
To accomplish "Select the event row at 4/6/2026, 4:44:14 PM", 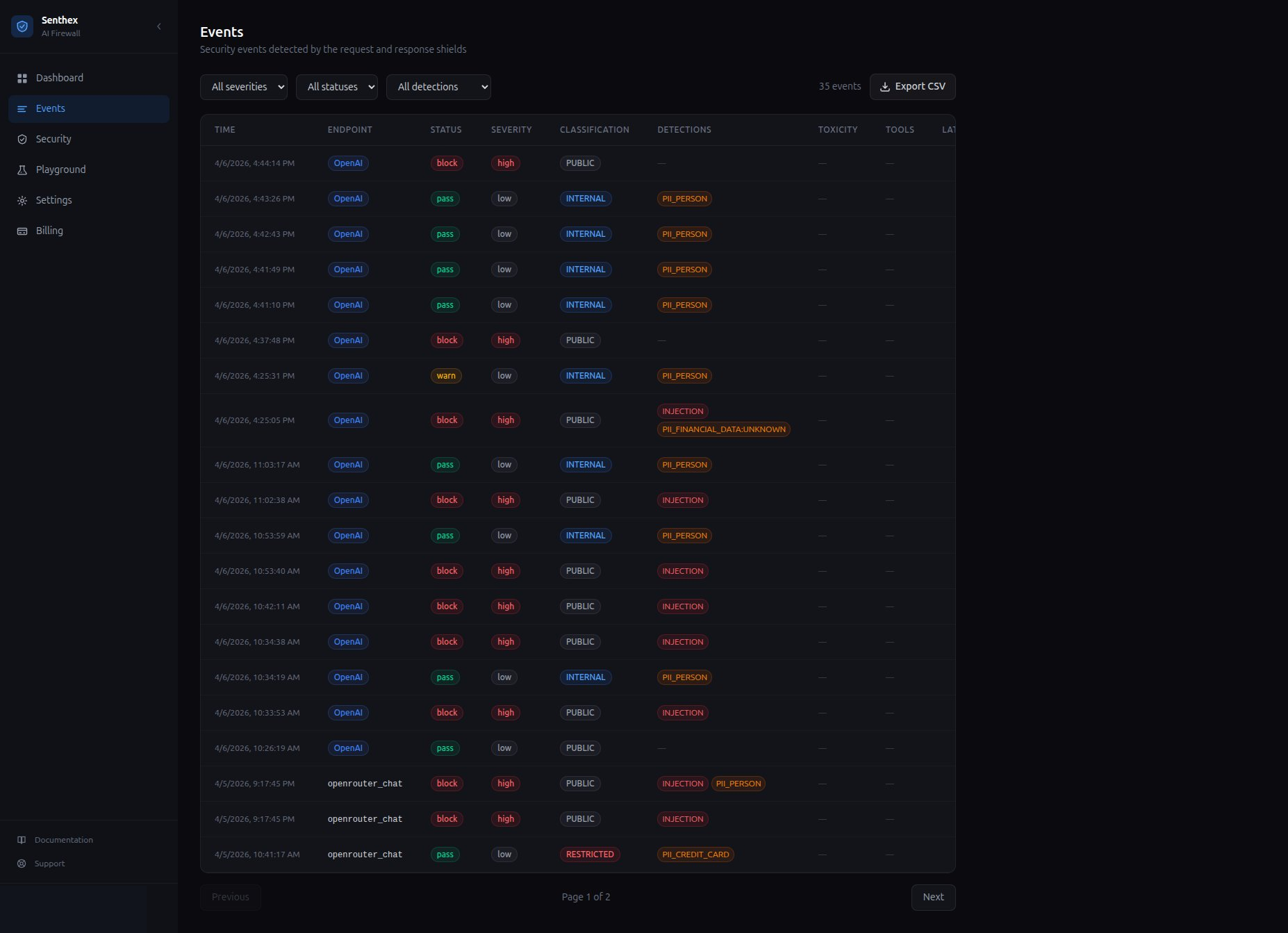I will click(x=578, y=163).
